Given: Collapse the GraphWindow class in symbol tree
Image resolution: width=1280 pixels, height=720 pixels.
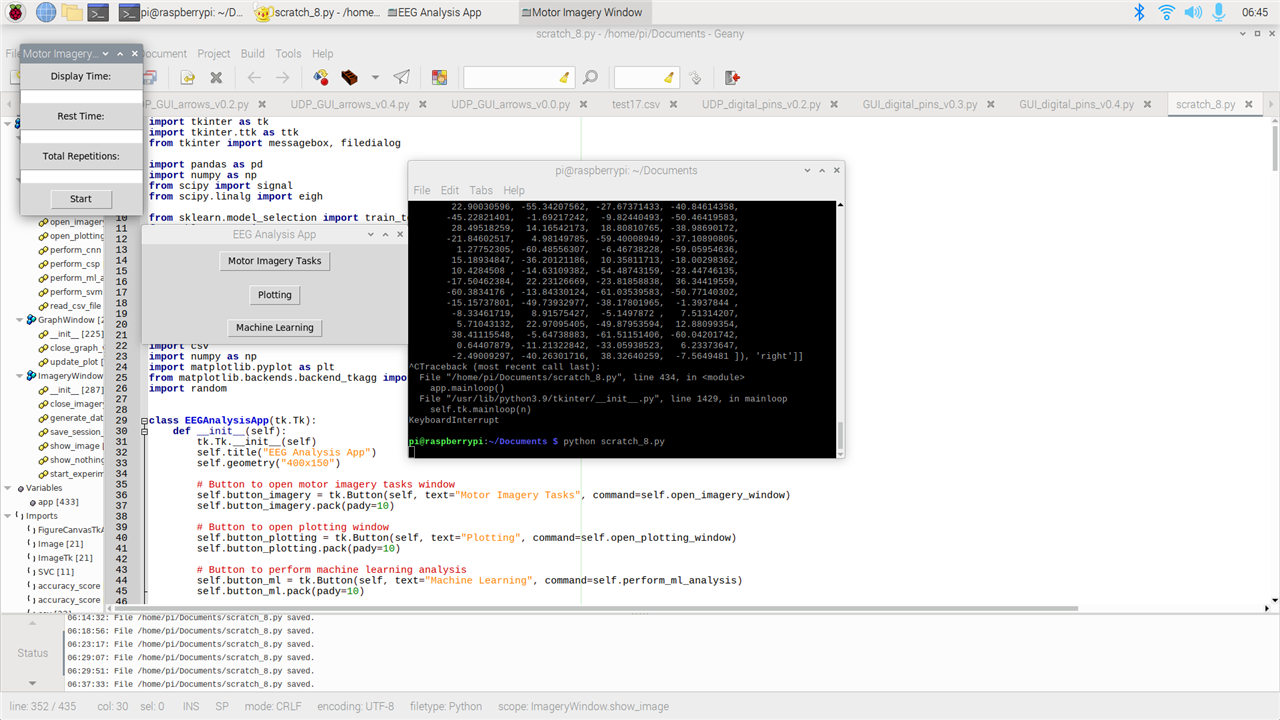Looking at the screenshot, I should 19,320.
